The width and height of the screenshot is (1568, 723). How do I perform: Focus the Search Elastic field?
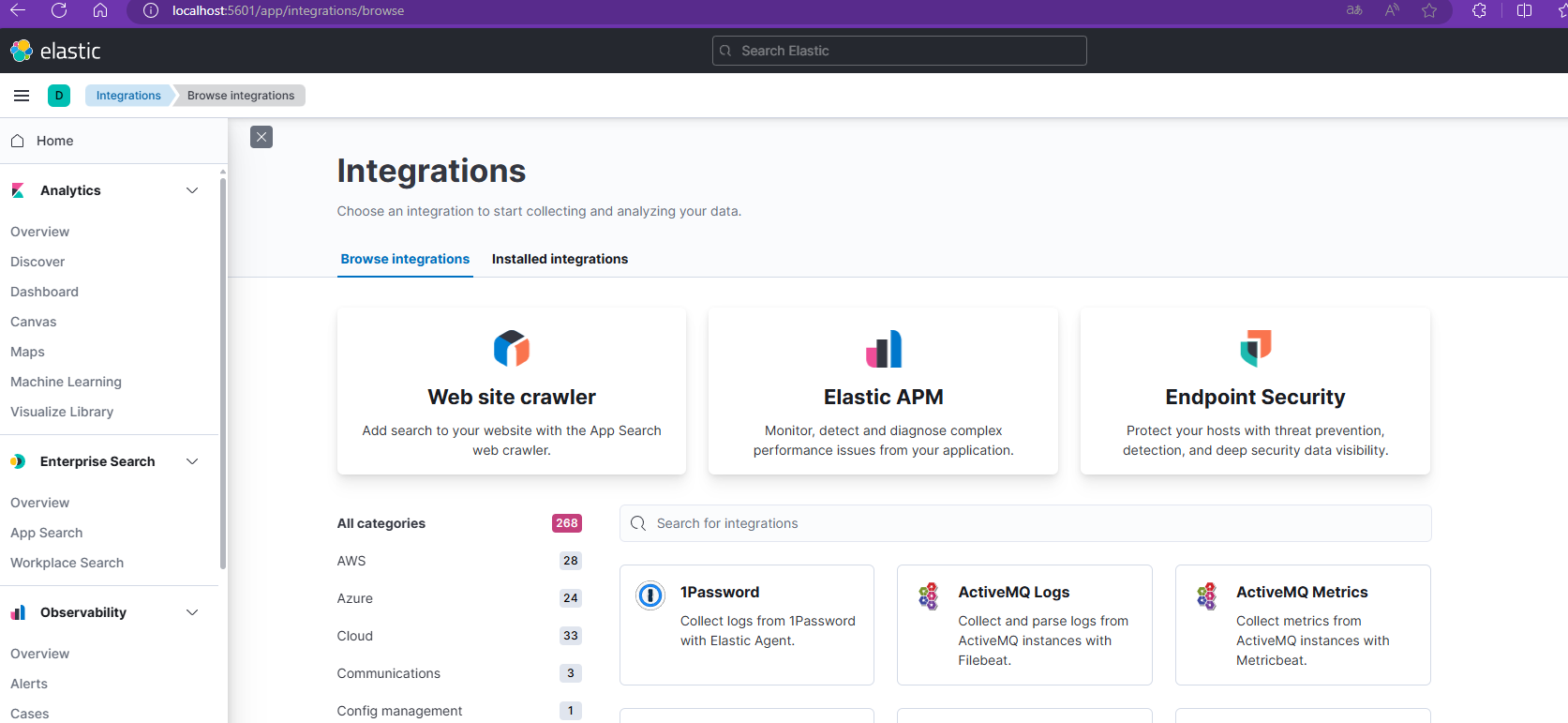click(x=900, y=51)
